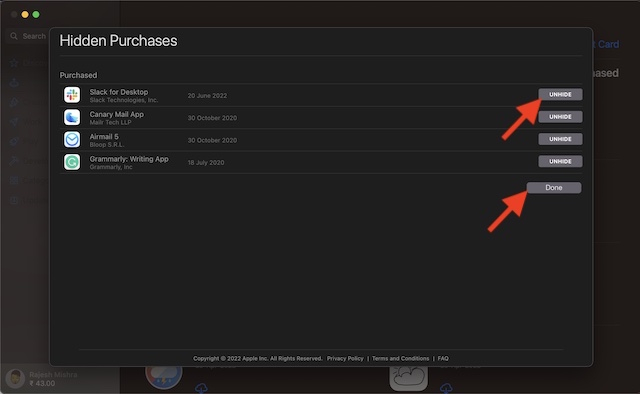Click the search magnifier icon in sidebar
The image size is (640, 394).
pos(14,36)
